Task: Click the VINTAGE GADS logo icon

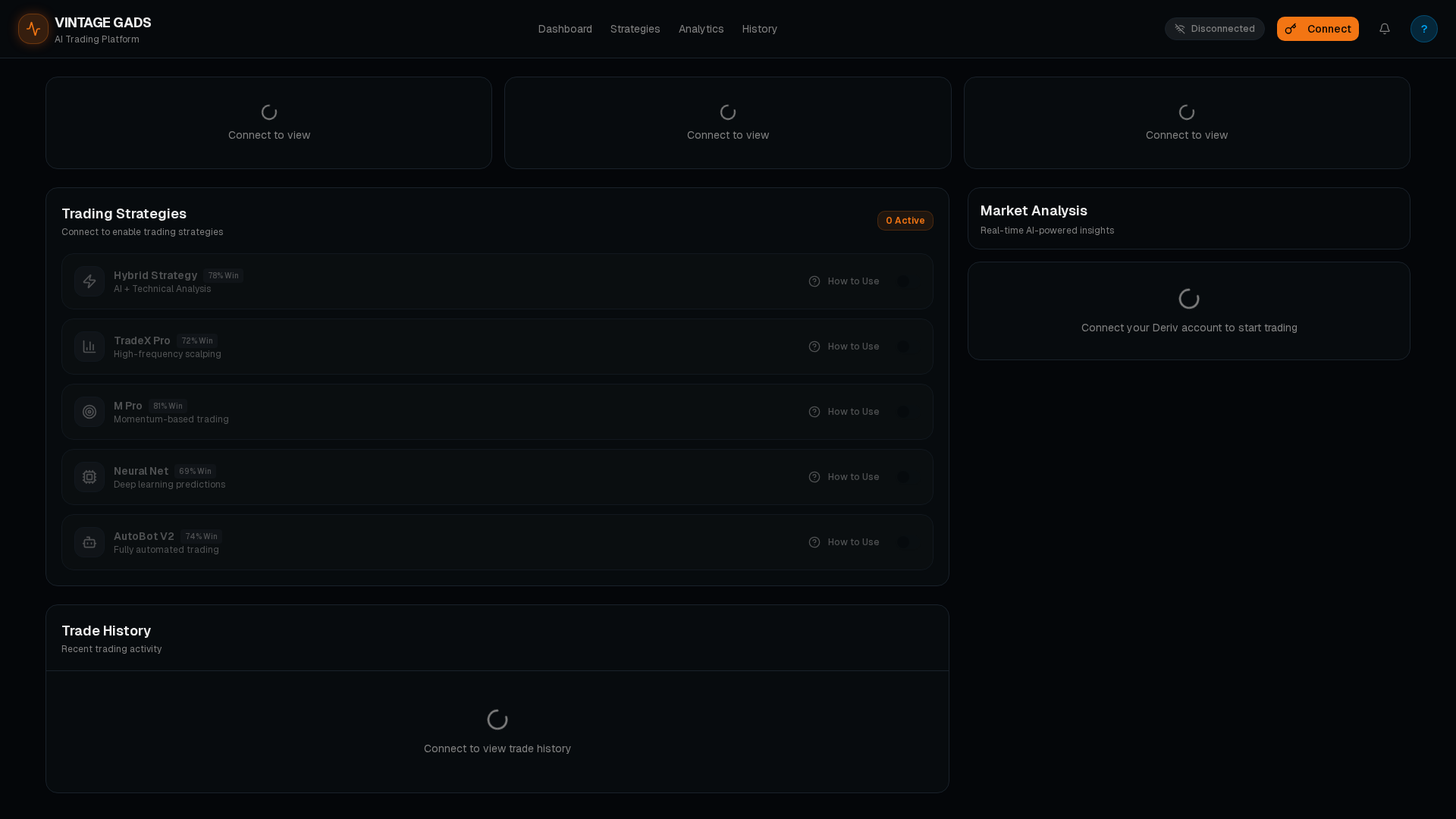Action: tap(33, 29)
